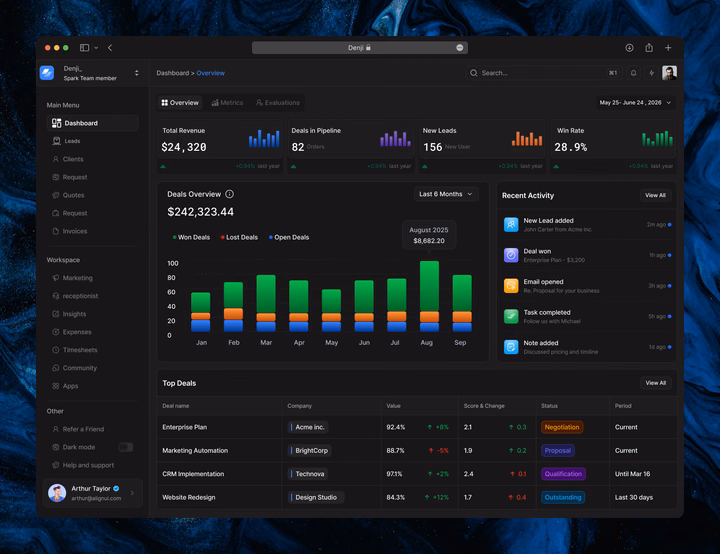
Task: Click View All in Top Deals
Action: click(x=655, y=383)
